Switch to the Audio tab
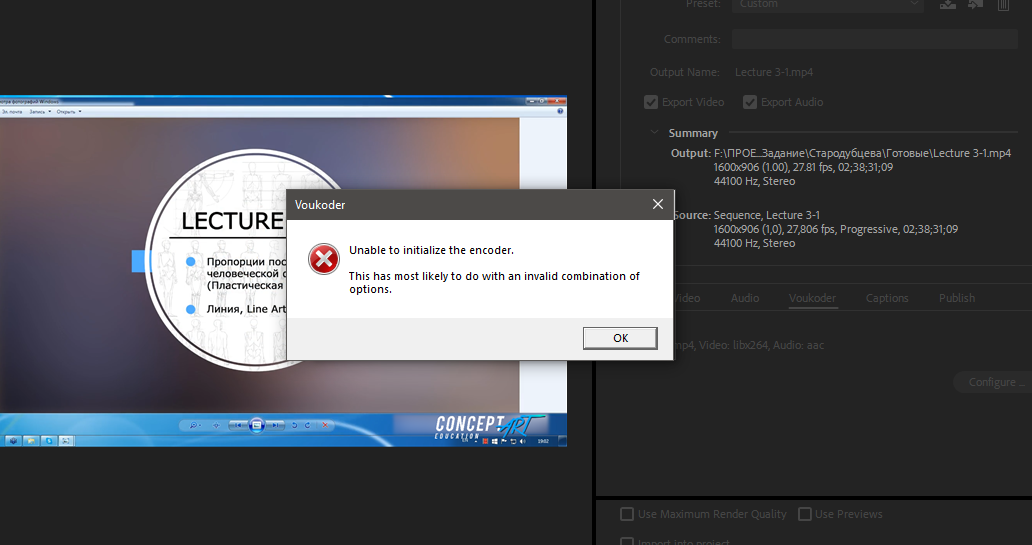Viewport: 1032px width, 545px height. pos(745,298)
